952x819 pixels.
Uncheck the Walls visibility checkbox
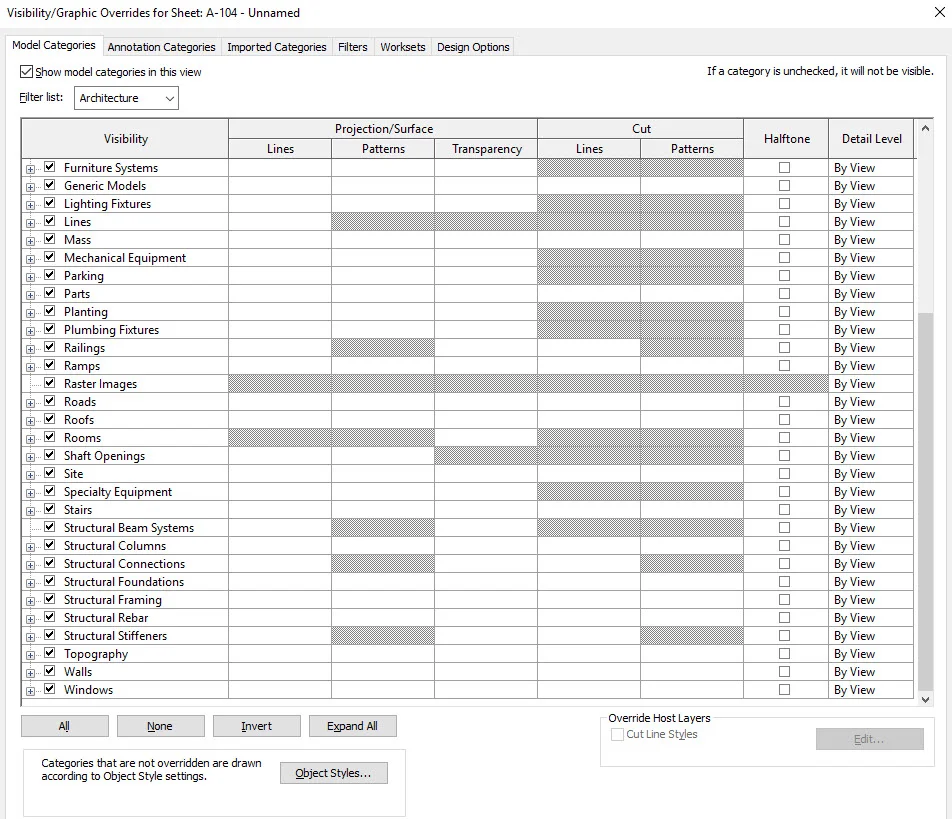coord(50,671)
